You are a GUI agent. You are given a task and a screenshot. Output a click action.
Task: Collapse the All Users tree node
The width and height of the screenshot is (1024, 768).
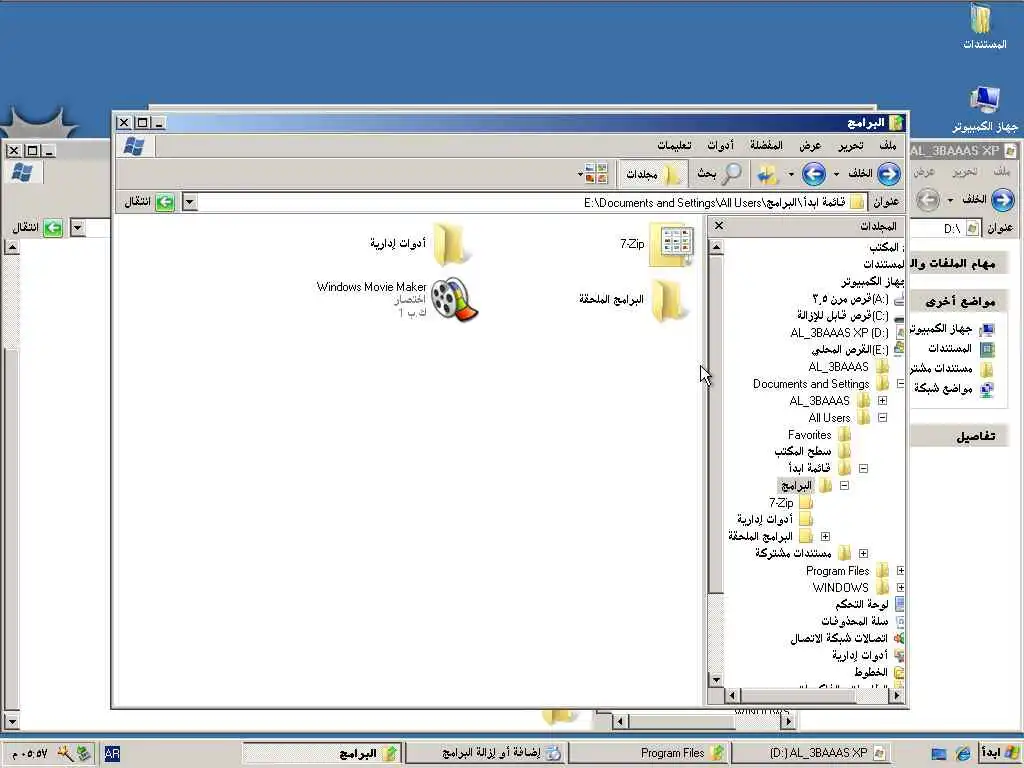pyautogui.click(x=882, y=418)
